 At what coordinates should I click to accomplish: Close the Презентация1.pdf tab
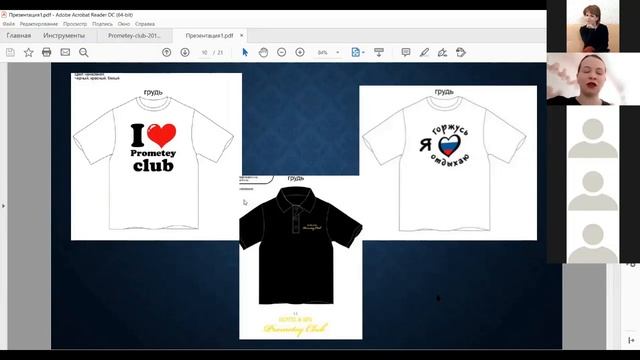242,36
